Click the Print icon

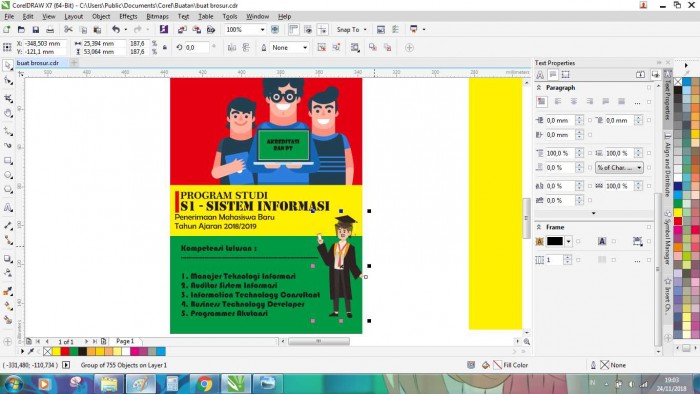(x=50, y=29)
